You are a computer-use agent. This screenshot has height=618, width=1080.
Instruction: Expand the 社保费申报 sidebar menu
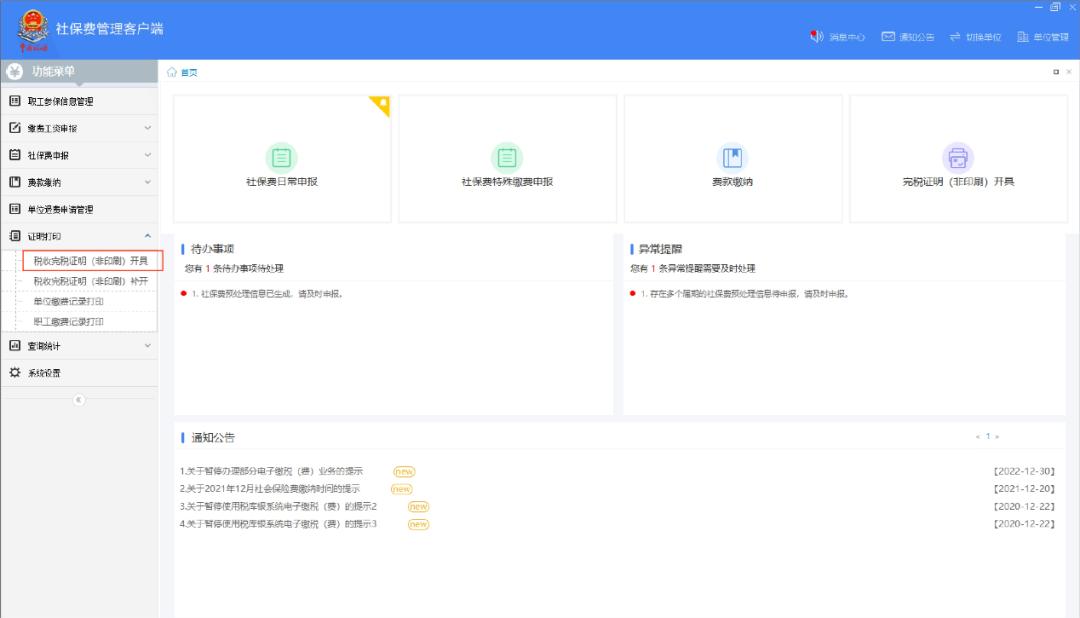(78, 156)
